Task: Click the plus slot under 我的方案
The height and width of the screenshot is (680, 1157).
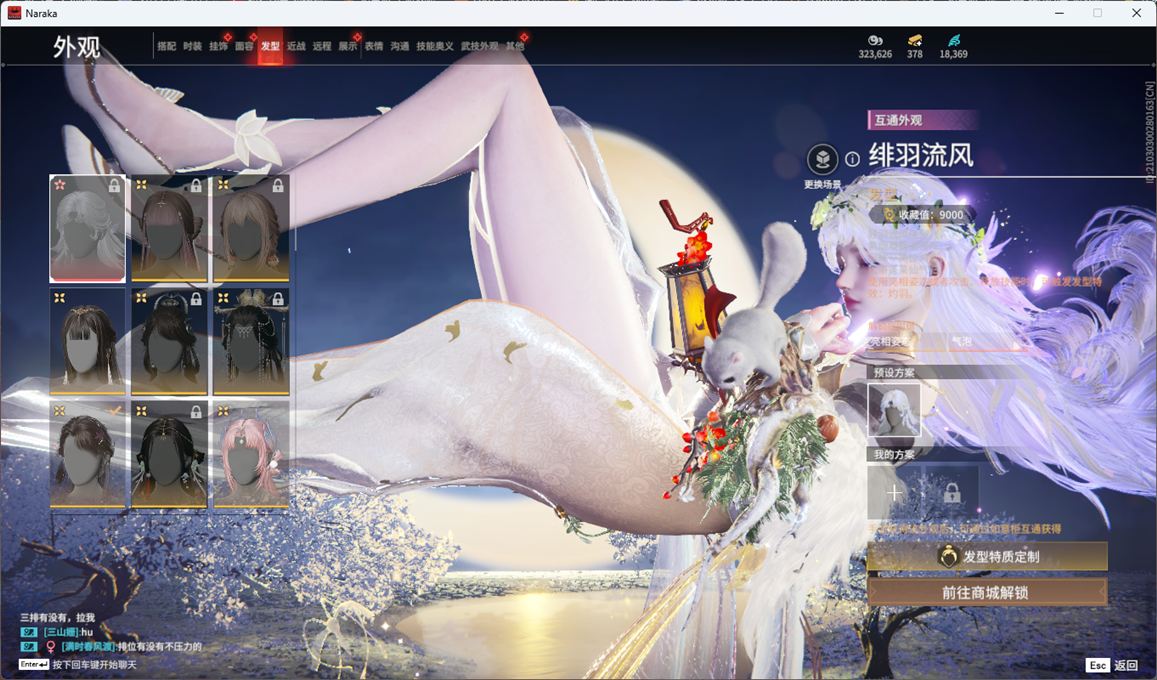Action: 894,492
